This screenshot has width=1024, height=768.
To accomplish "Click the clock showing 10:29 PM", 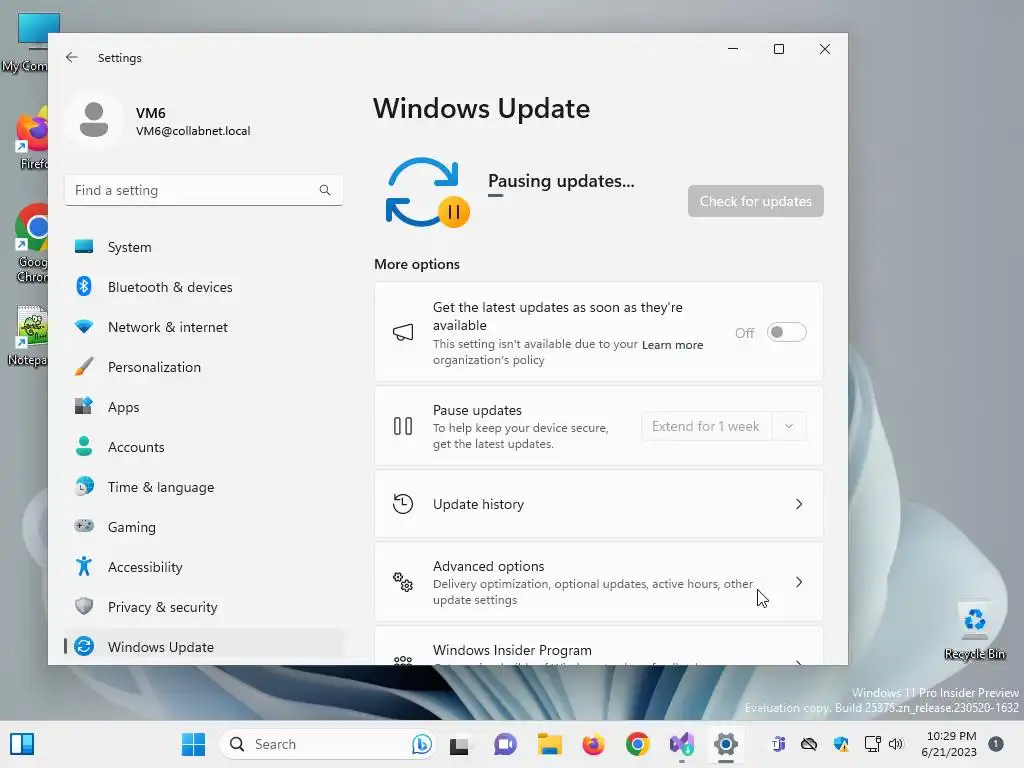I will 952,736.
